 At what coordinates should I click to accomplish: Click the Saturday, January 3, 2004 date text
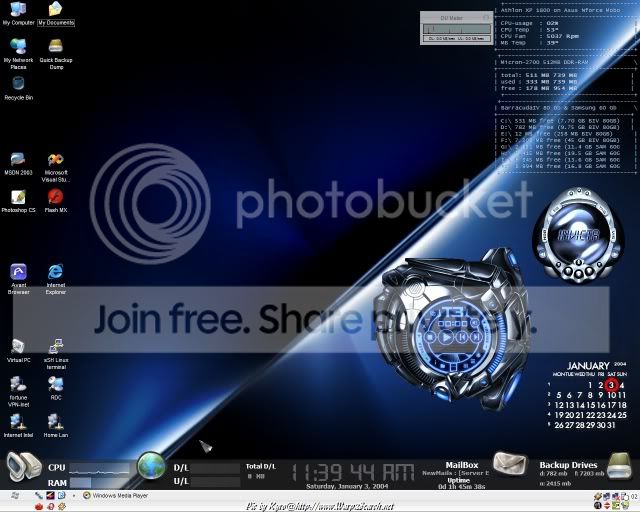(x=347, y=486)
